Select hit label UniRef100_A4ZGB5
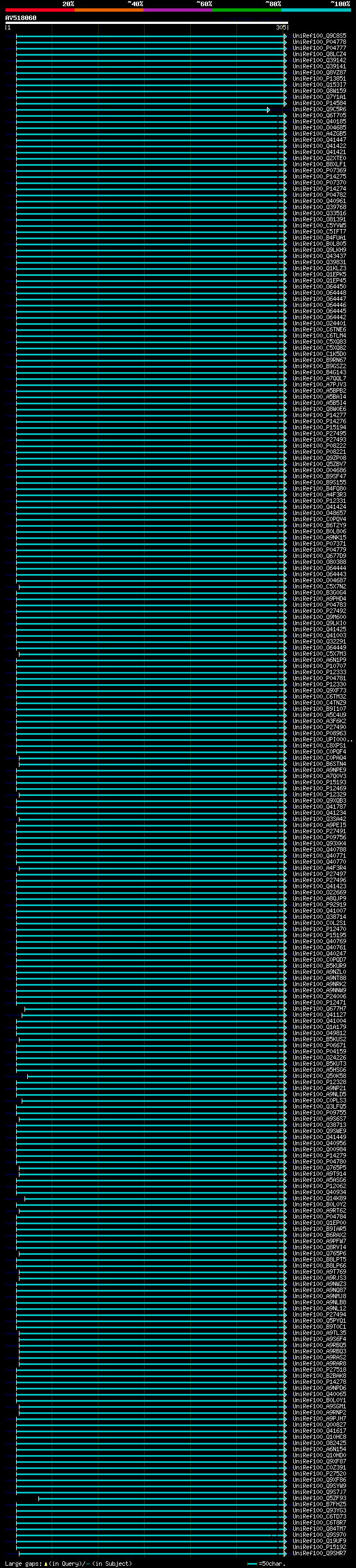The height and width of the screenshot is (1568, 356). click(x=319, y=134)
